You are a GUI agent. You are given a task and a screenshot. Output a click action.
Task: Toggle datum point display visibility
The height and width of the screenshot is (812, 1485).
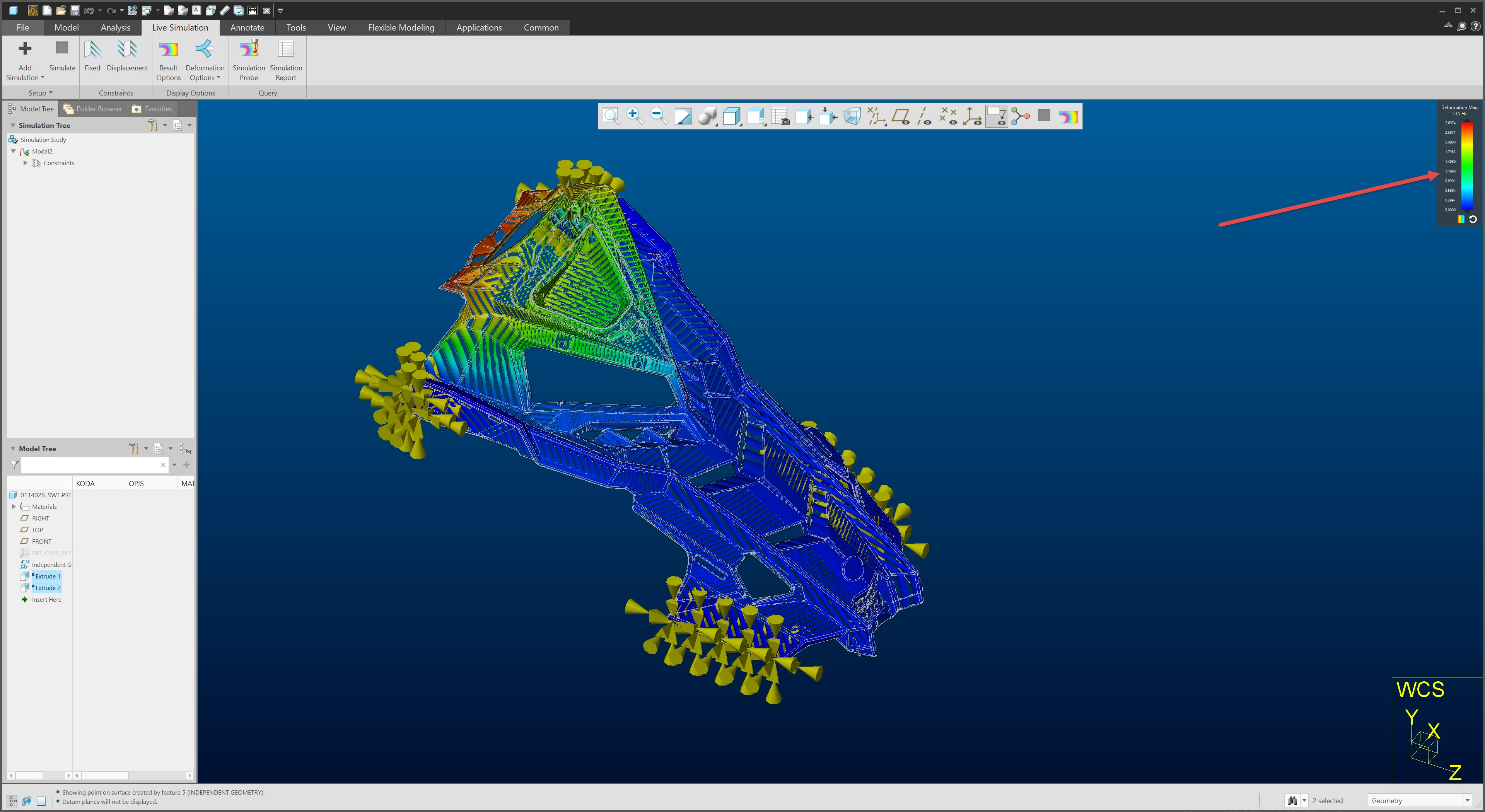pyautogui.click(x=948, y=116)
